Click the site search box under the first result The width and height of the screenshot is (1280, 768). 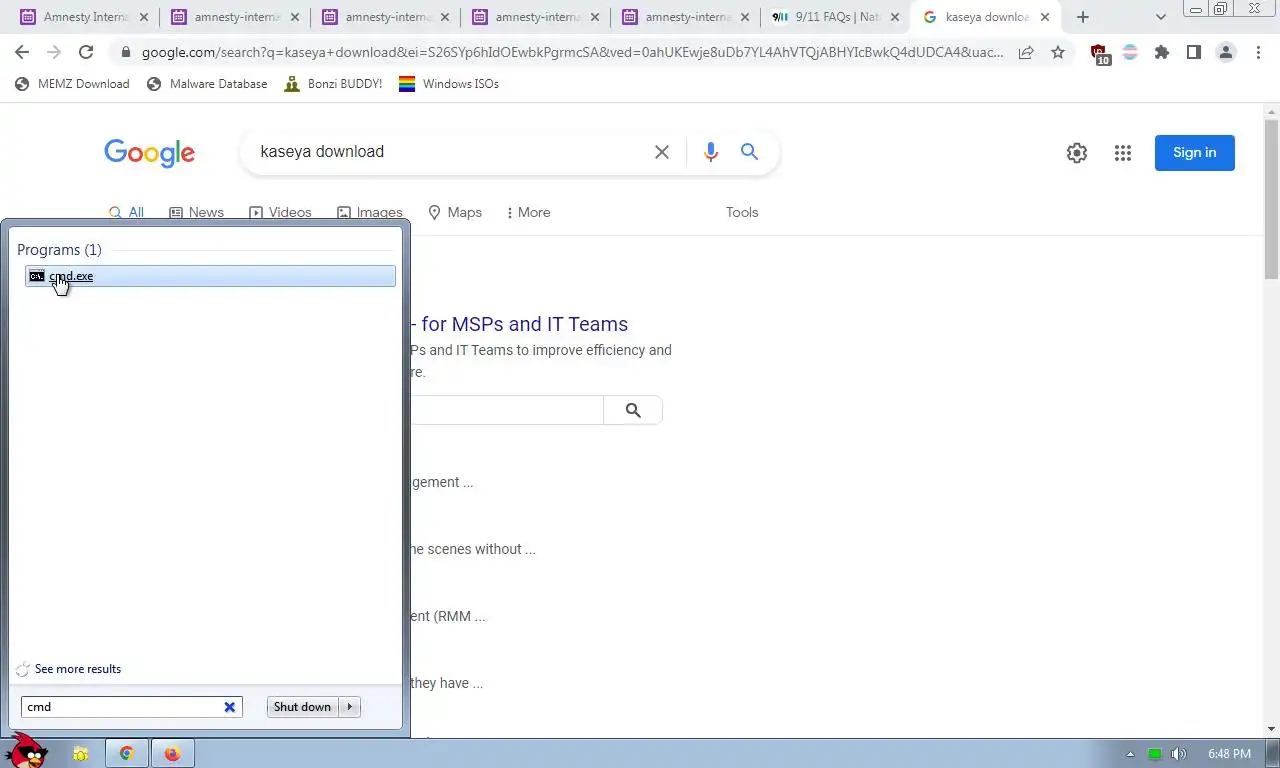(505, 410)
